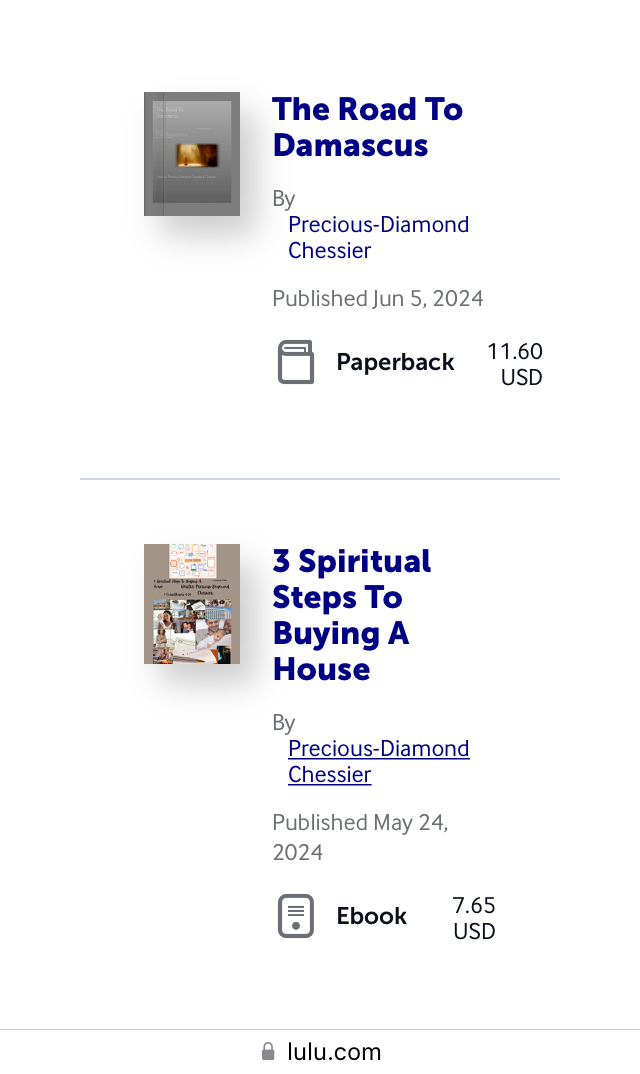This screenshot has height=1074, width=640.
Task: Click the divider line between book listings
Action: (320, 479)
